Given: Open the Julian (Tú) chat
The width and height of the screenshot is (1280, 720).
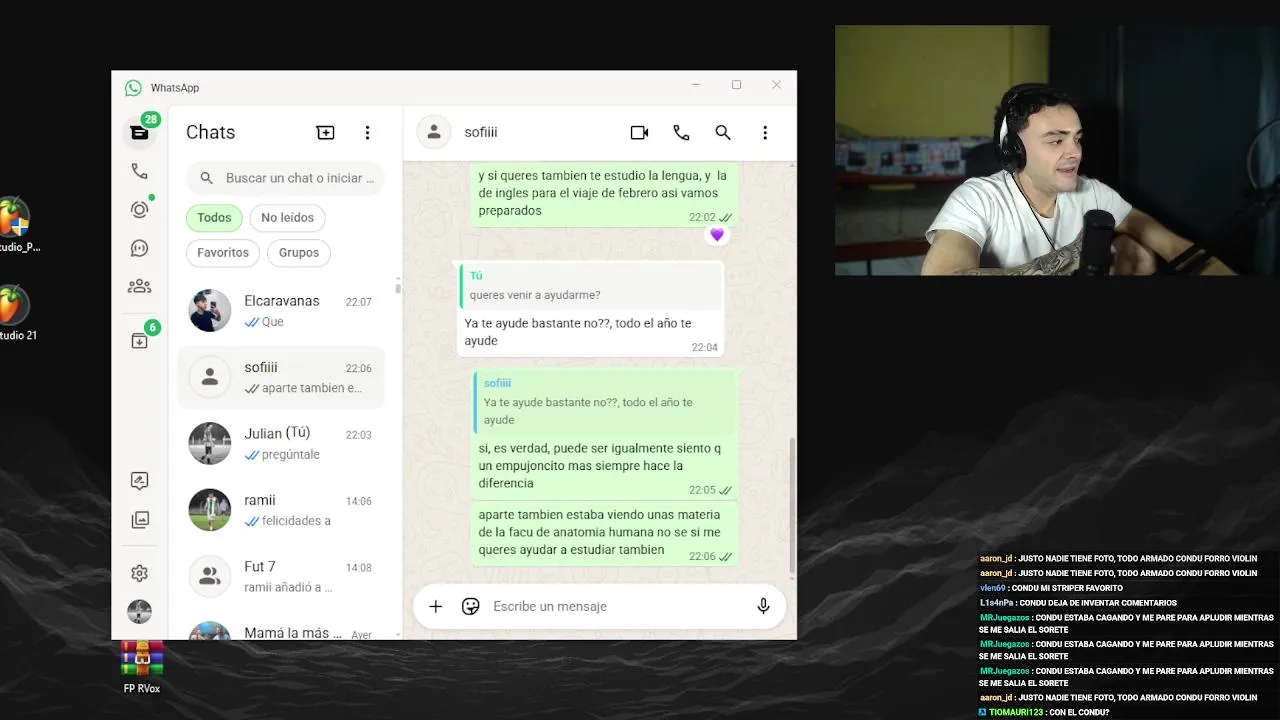Looking at the screenshot, I should click(281, 443).
